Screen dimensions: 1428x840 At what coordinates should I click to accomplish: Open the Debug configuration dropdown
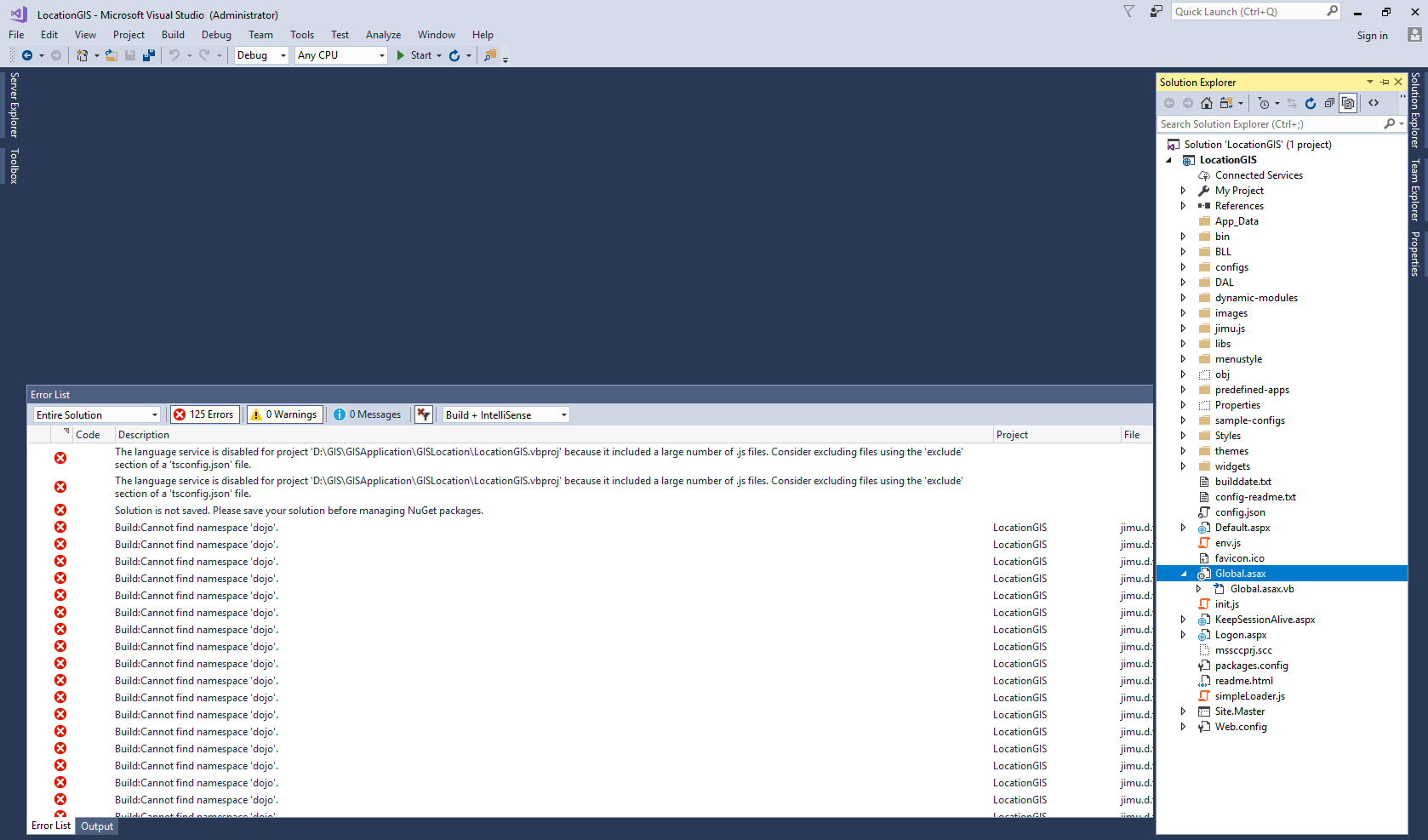(261, 55)
